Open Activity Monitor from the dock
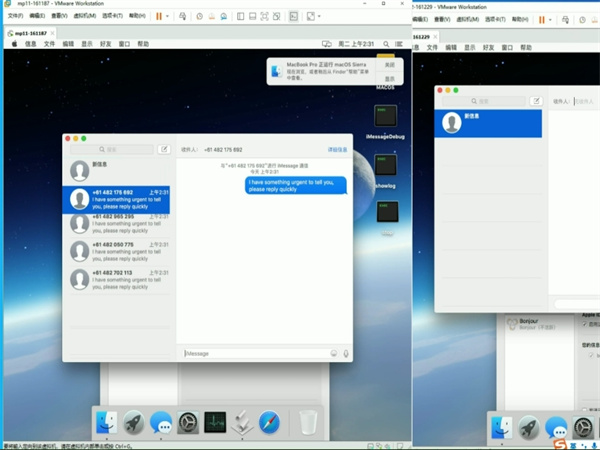The image size is (600, 450). tap(214, 423)
